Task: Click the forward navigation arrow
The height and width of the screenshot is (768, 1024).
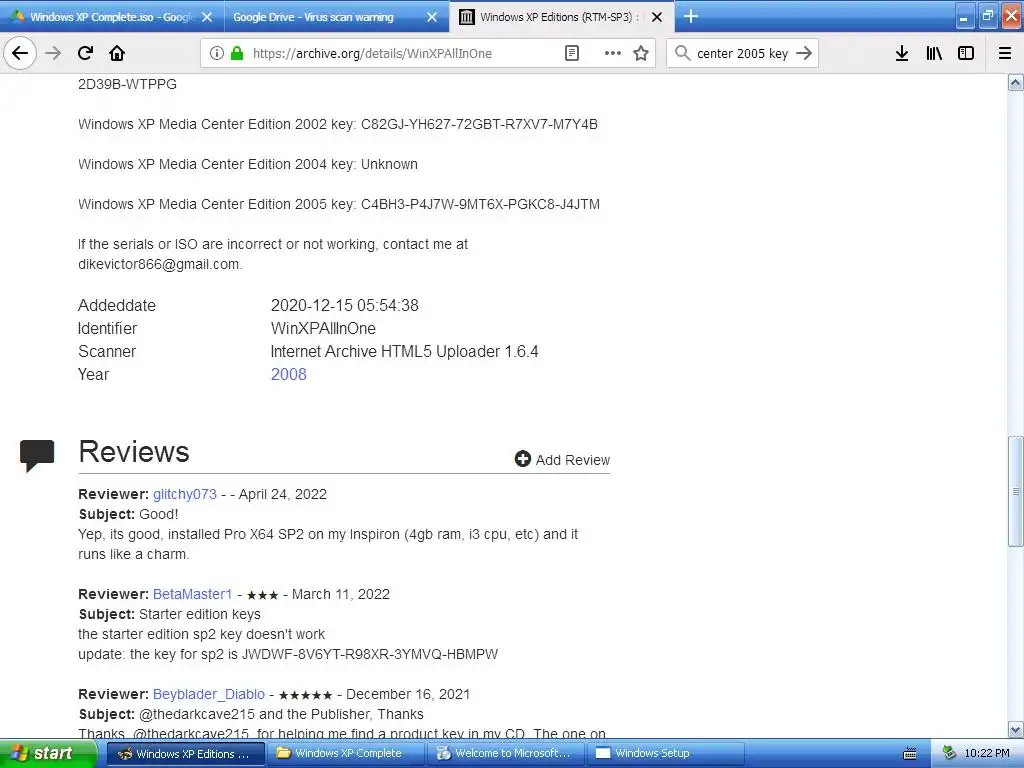Action: (53, 53)
